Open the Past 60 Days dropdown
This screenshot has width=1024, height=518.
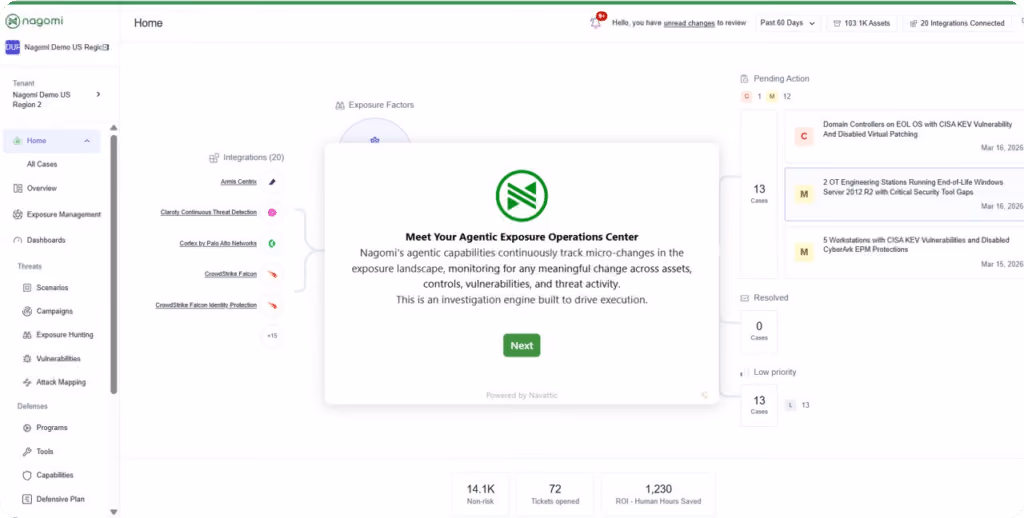(788, 23)
